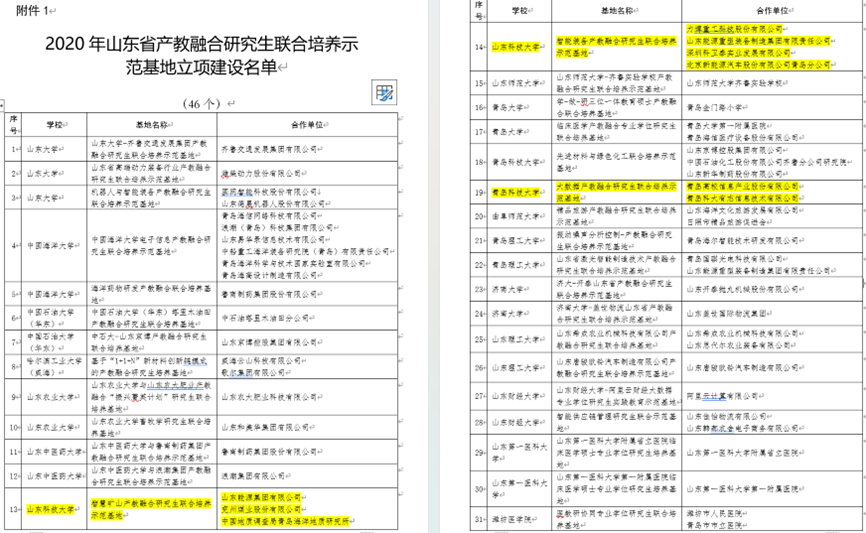Click '山东京博控股集团有限公司' in row 7
The width and height of the screenshot is (866, 533).
269,342
